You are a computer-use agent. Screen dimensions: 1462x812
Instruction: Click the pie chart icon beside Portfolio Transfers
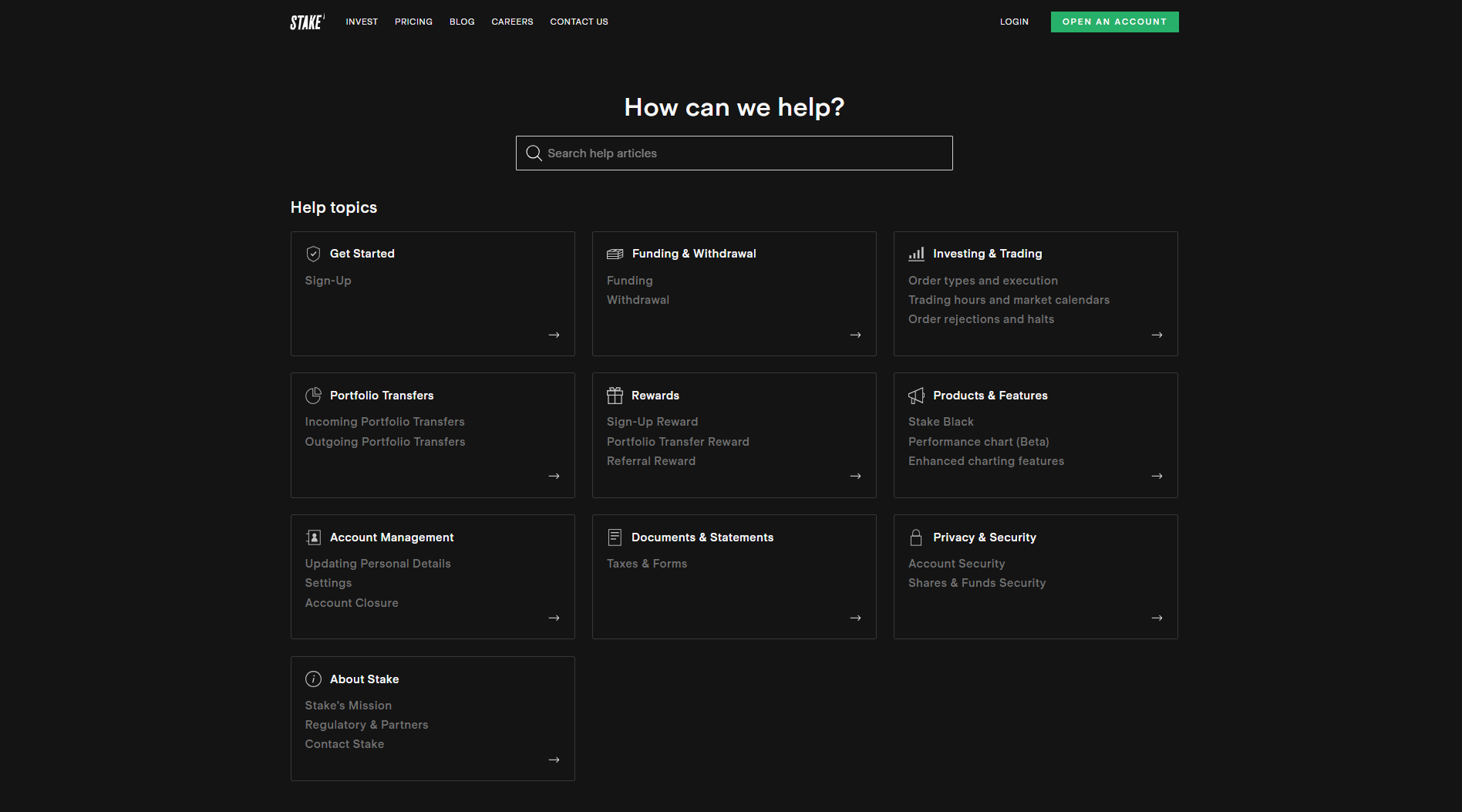pos(313,396)
